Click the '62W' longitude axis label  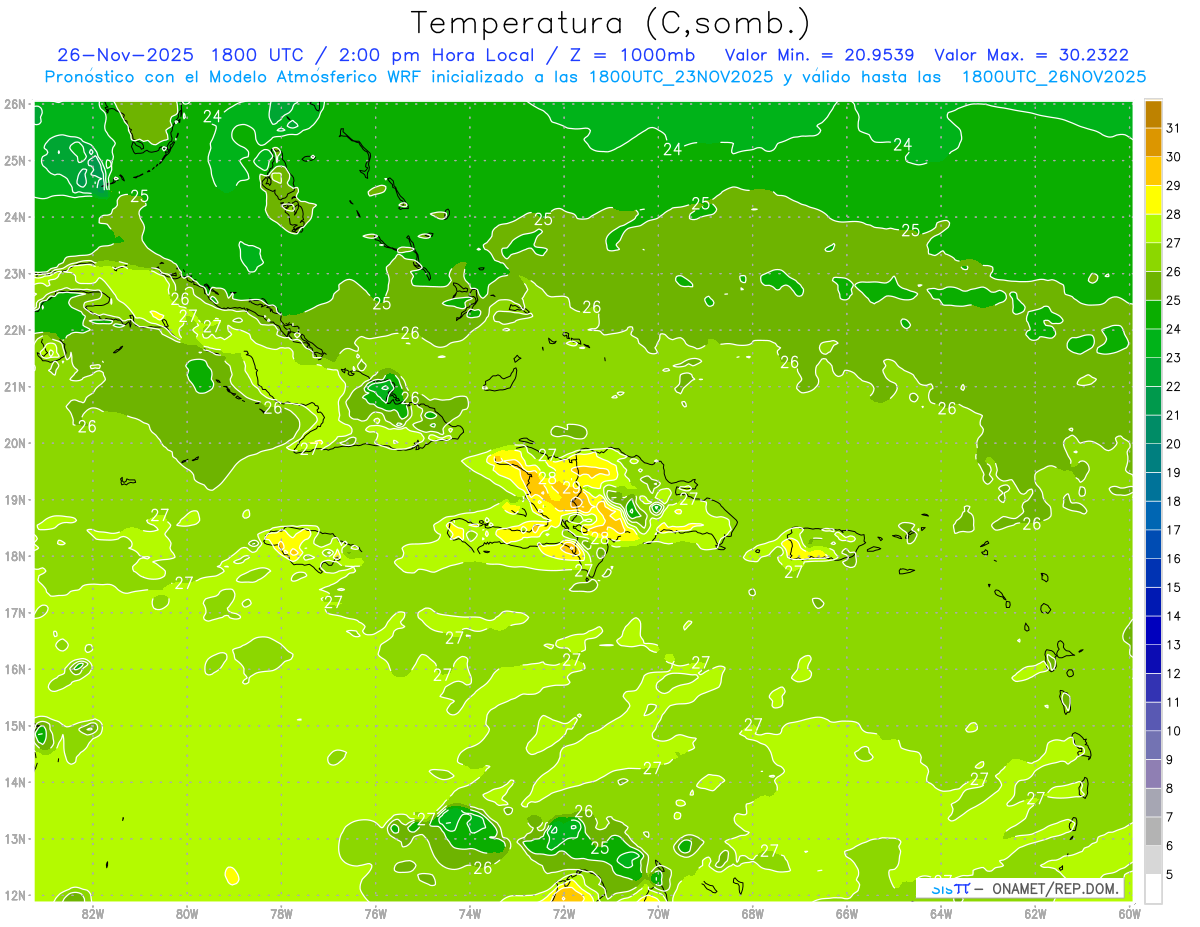(x=1035, y=913)
